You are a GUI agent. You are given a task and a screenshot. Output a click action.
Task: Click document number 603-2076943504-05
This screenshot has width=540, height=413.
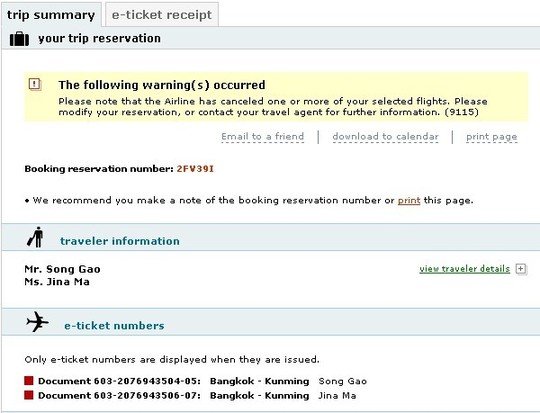(146, 381)
